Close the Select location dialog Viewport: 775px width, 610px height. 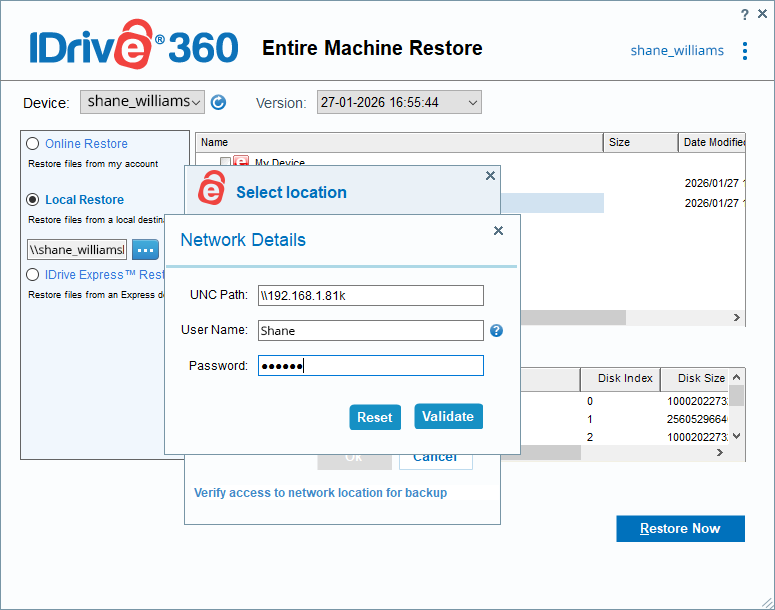click(x=490, y=176)
